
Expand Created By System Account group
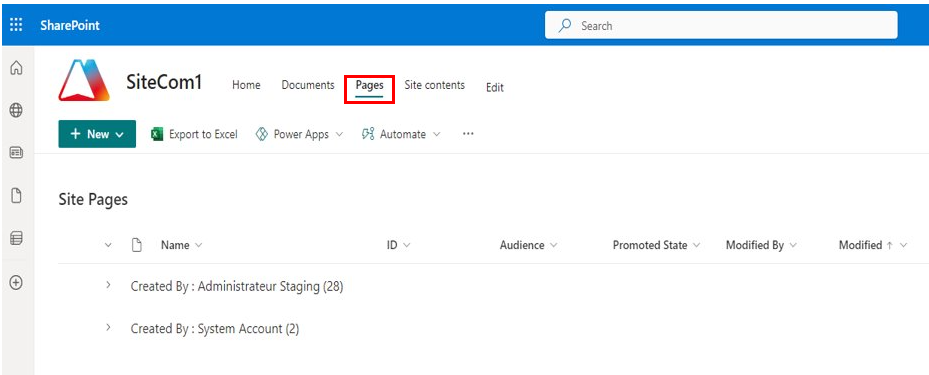pyautogui.click(x=108, y=328)
